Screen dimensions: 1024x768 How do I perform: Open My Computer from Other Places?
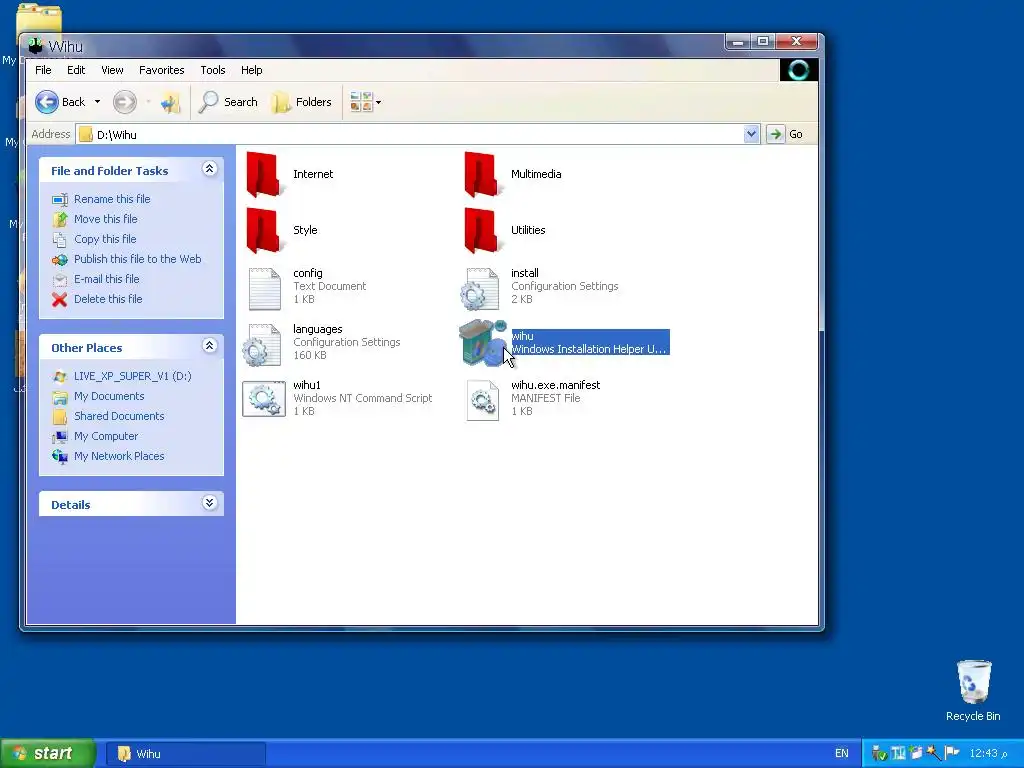click(x=106, y=436)
